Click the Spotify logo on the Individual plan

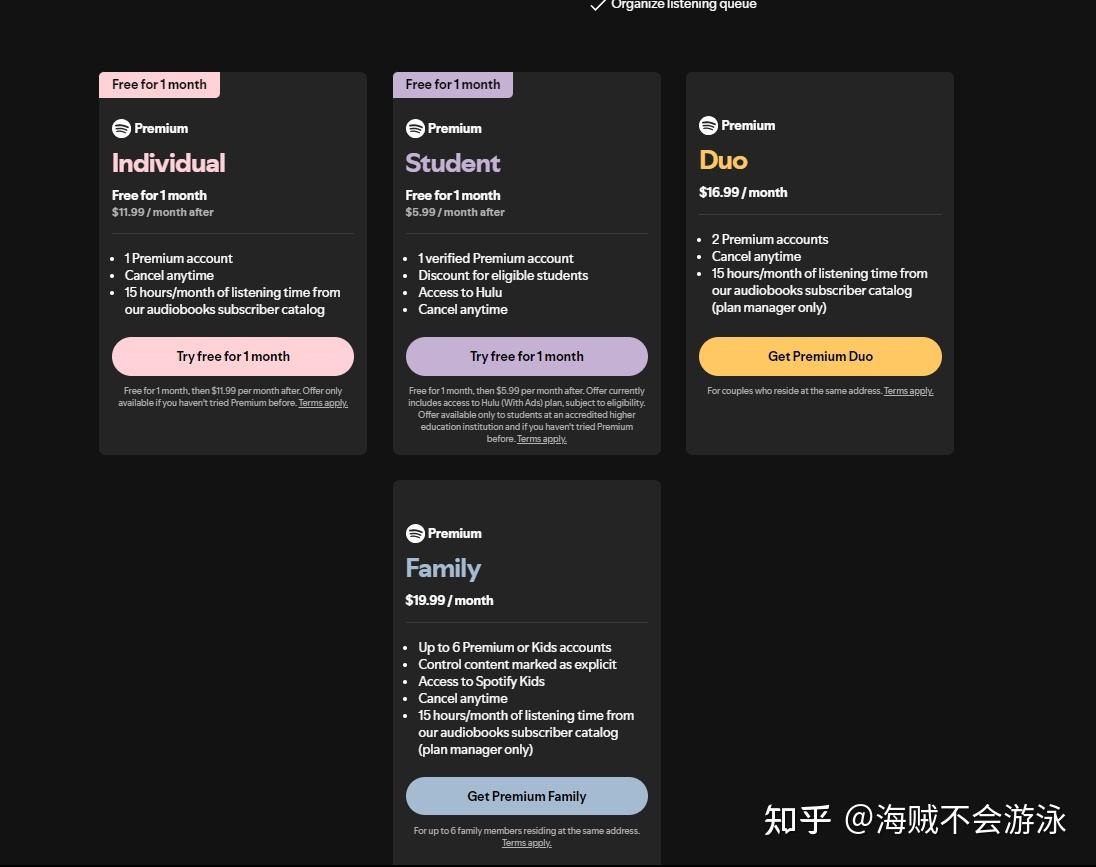pos(120,128)
